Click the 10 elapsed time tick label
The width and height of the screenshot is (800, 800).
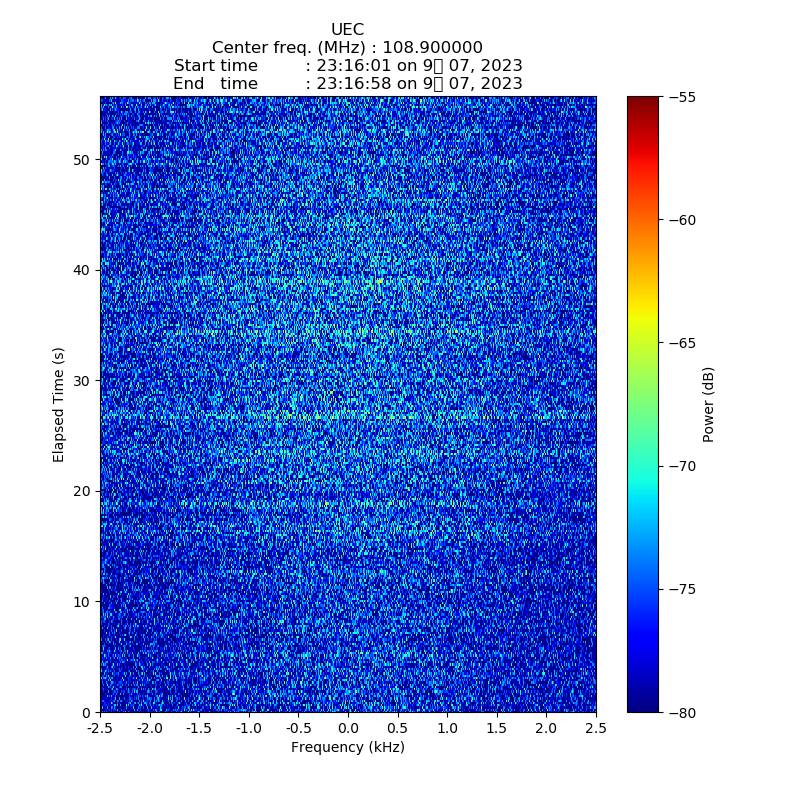pyautogui.click(x=82, y=601)
